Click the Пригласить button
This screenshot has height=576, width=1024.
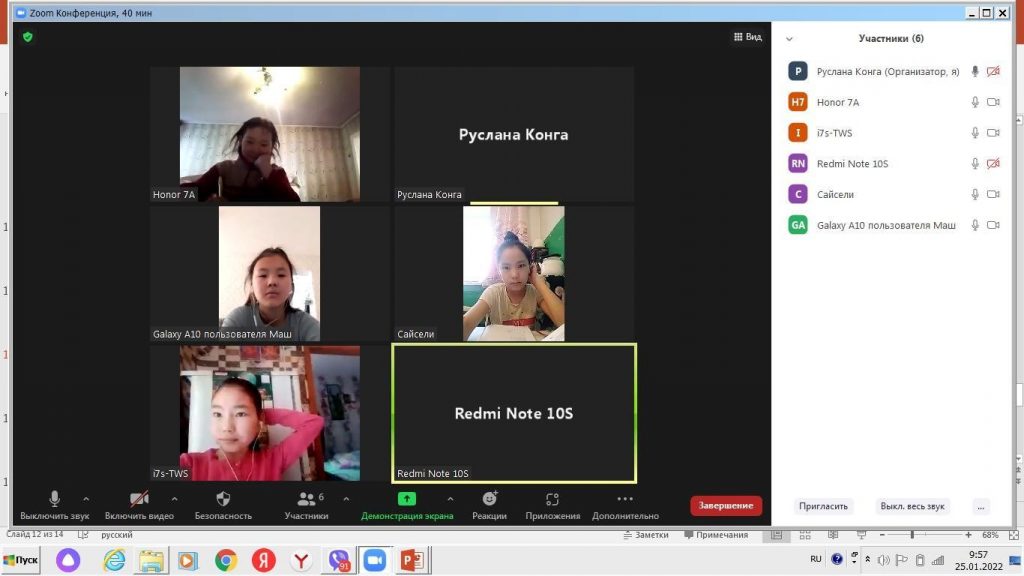[x=823, y=506]
